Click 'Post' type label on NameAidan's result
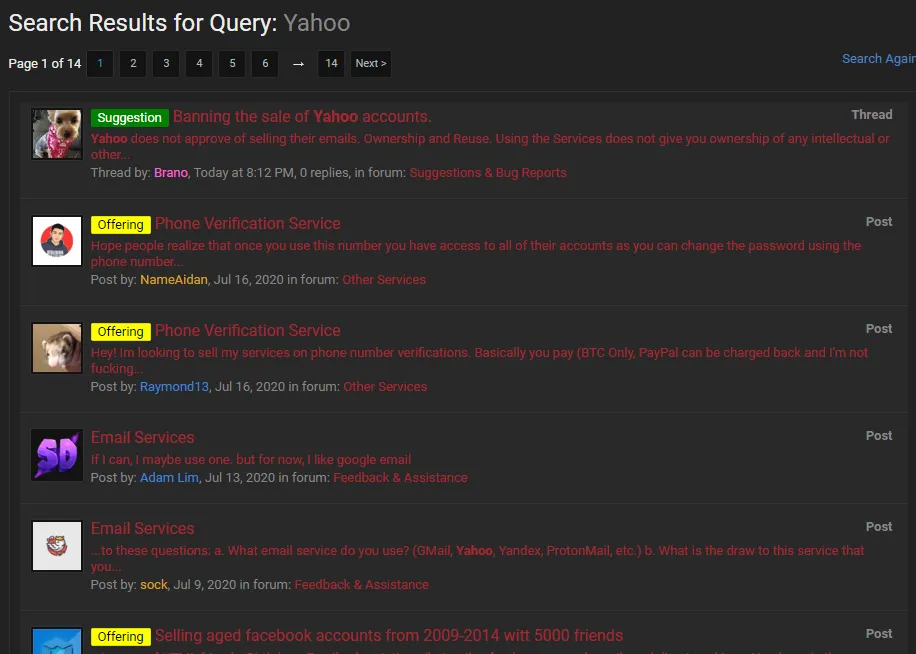The image size is (916, 654). [879, 221]
